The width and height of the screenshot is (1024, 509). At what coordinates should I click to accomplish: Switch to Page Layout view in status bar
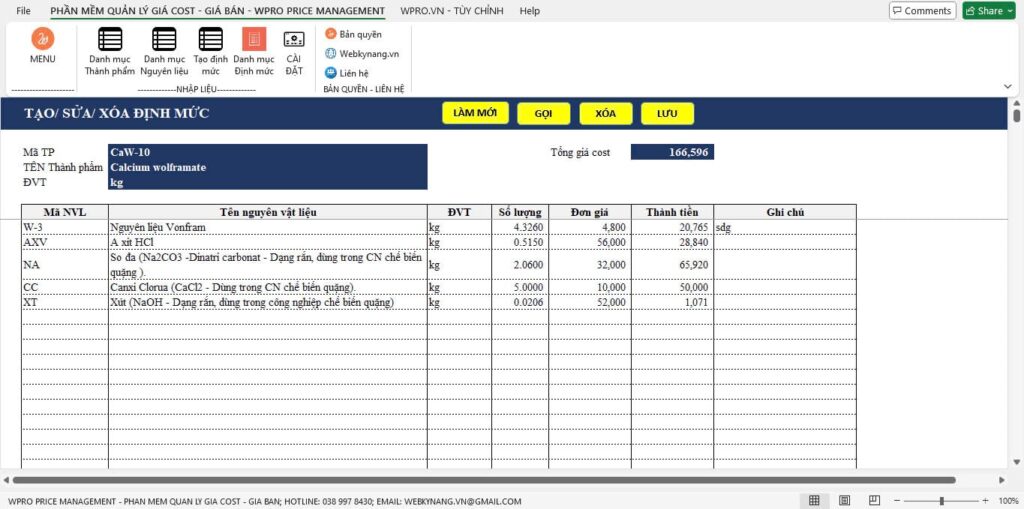[845, 500]
